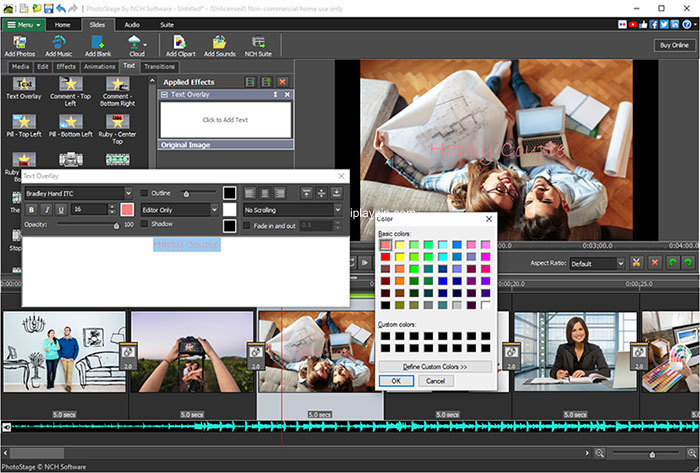The width and height of the screenshot is (700, 473).
Task: Switch to the Audio tab
Action: coord(132,25)
